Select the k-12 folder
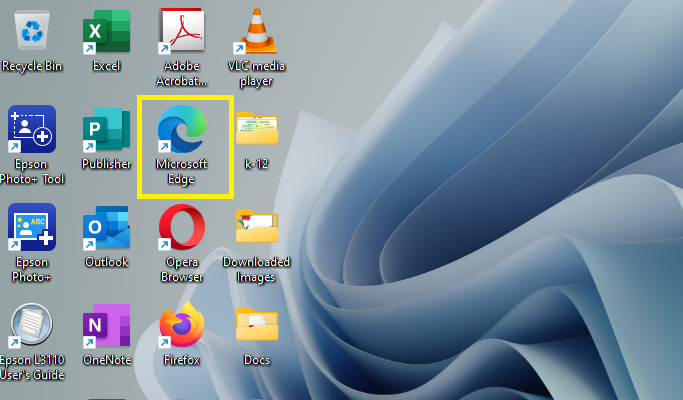Screen dimensions: 683x400 [x=257, y=129]
